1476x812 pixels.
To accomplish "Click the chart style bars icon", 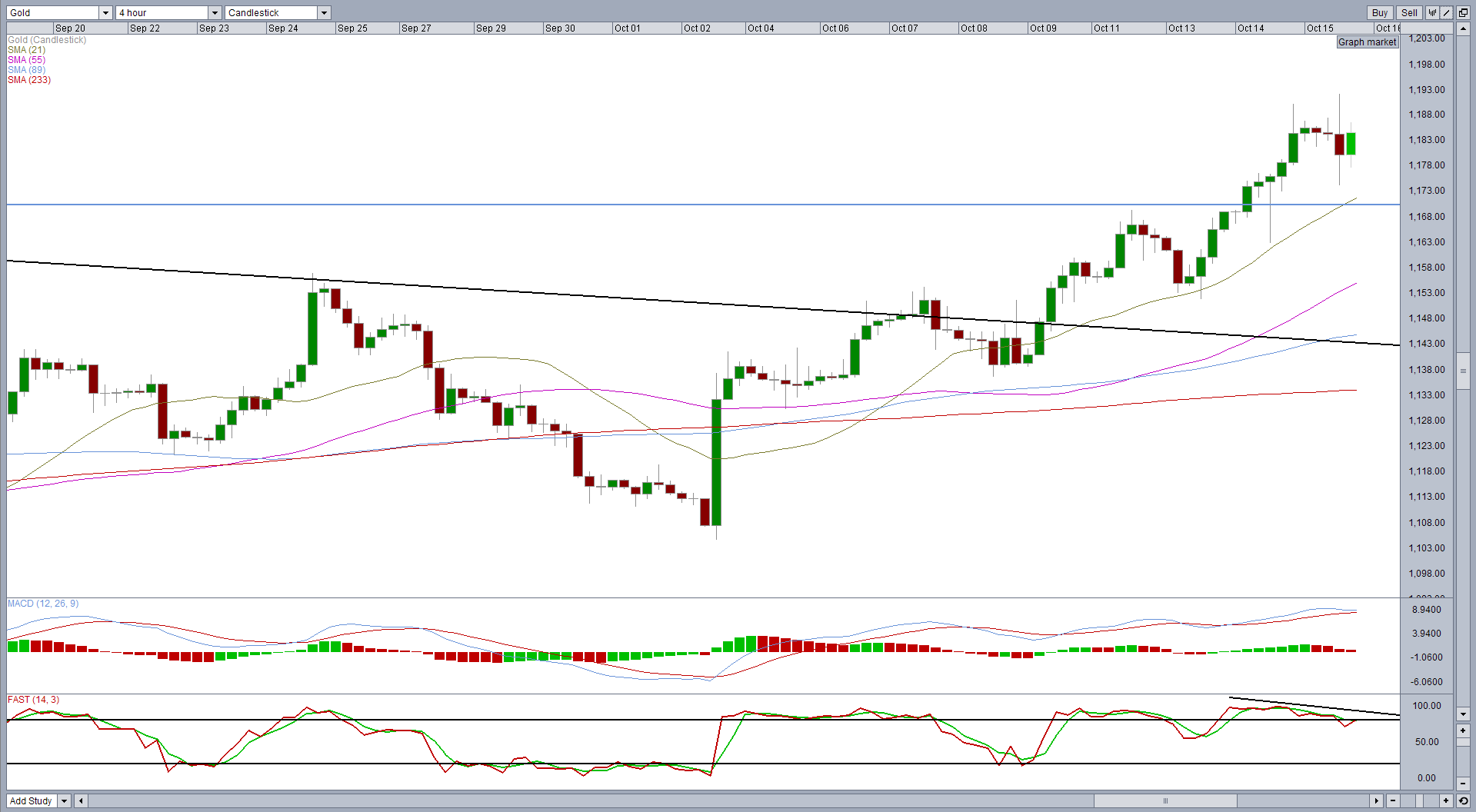I will 1432,13.
